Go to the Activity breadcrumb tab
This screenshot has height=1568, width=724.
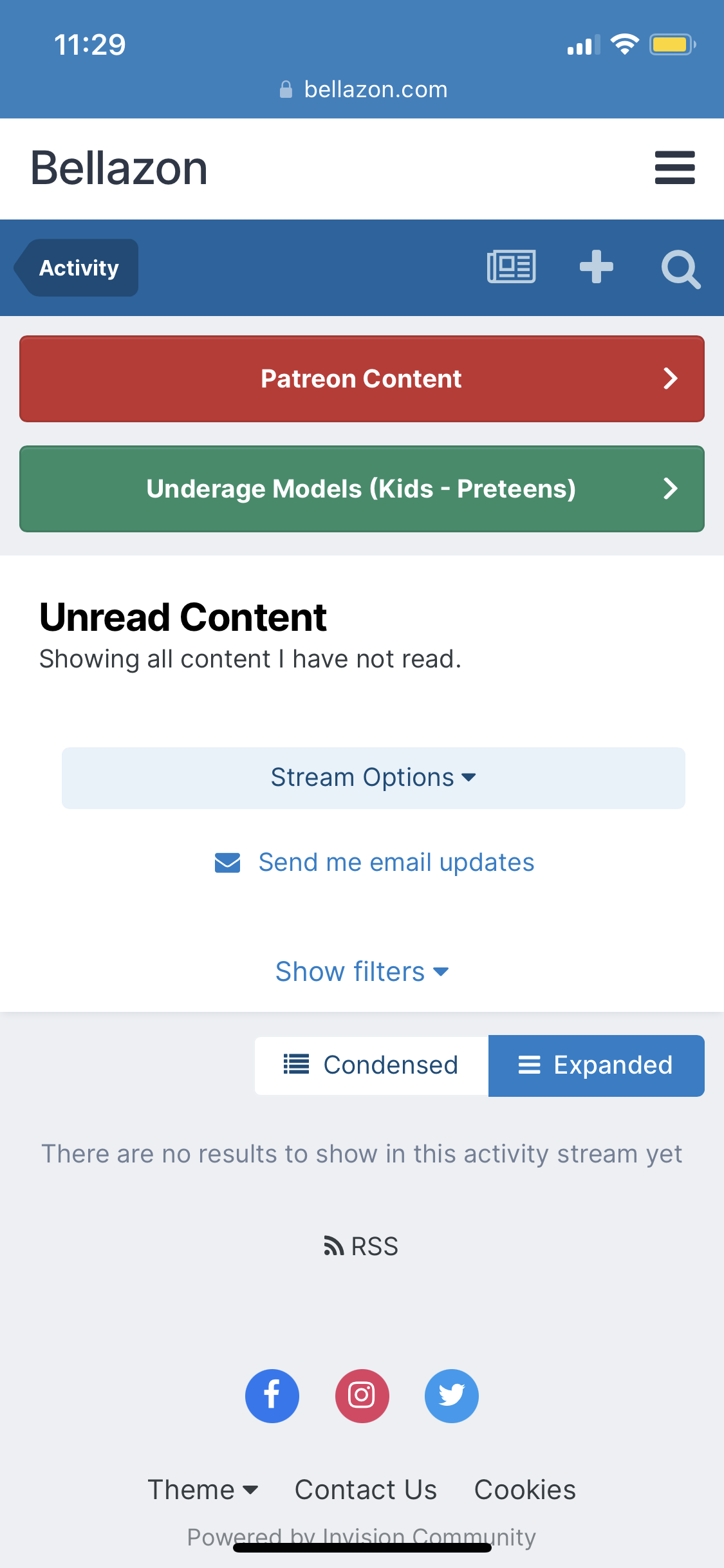coord(79,268)
